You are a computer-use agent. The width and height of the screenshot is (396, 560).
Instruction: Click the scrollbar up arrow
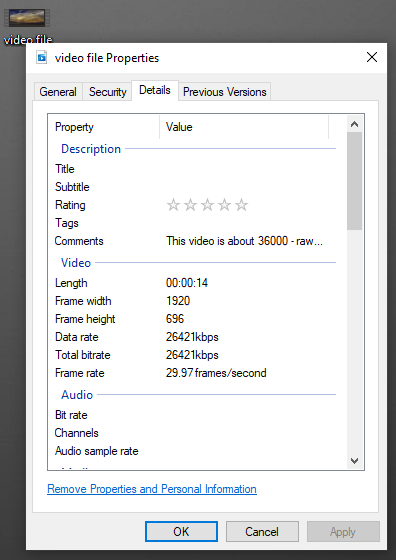354,124
